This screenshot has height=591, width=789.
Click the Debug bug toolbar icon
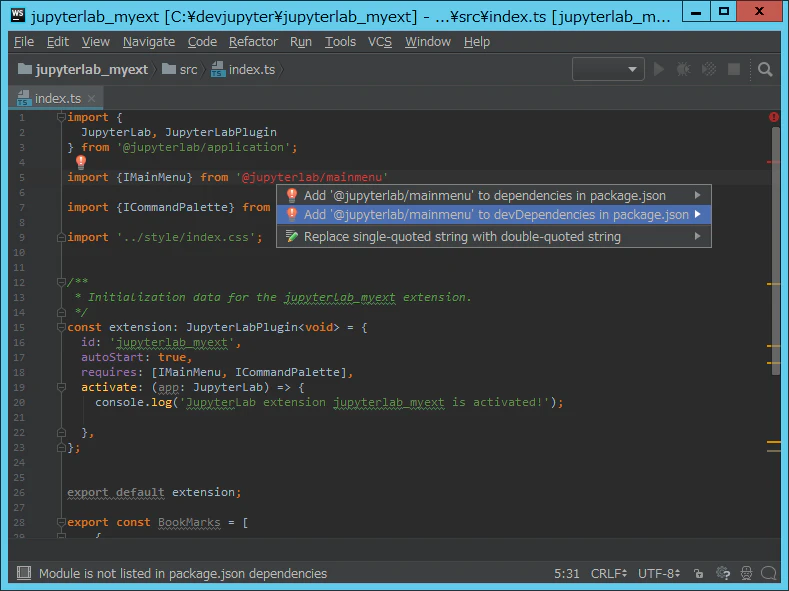coord(683,69)
